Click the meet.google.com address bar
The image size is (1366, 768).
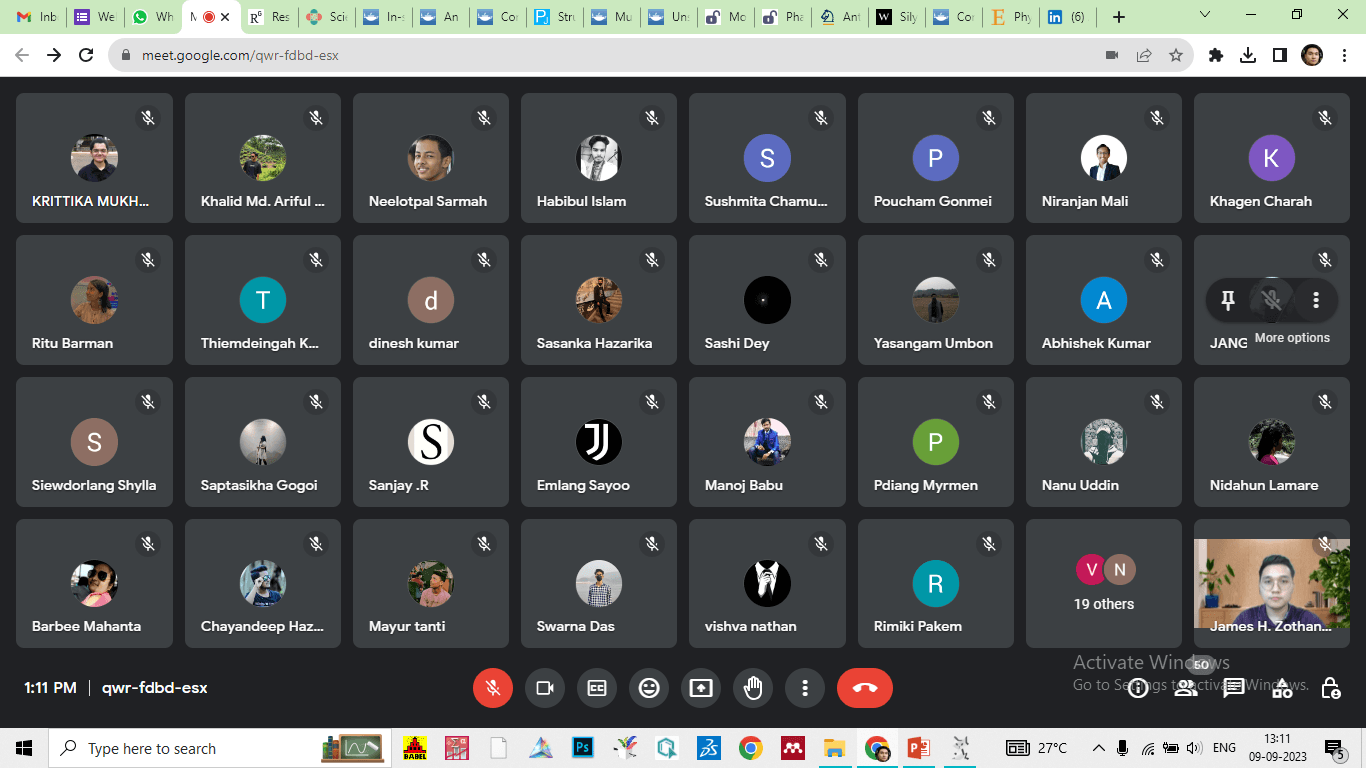click(600, 55)
